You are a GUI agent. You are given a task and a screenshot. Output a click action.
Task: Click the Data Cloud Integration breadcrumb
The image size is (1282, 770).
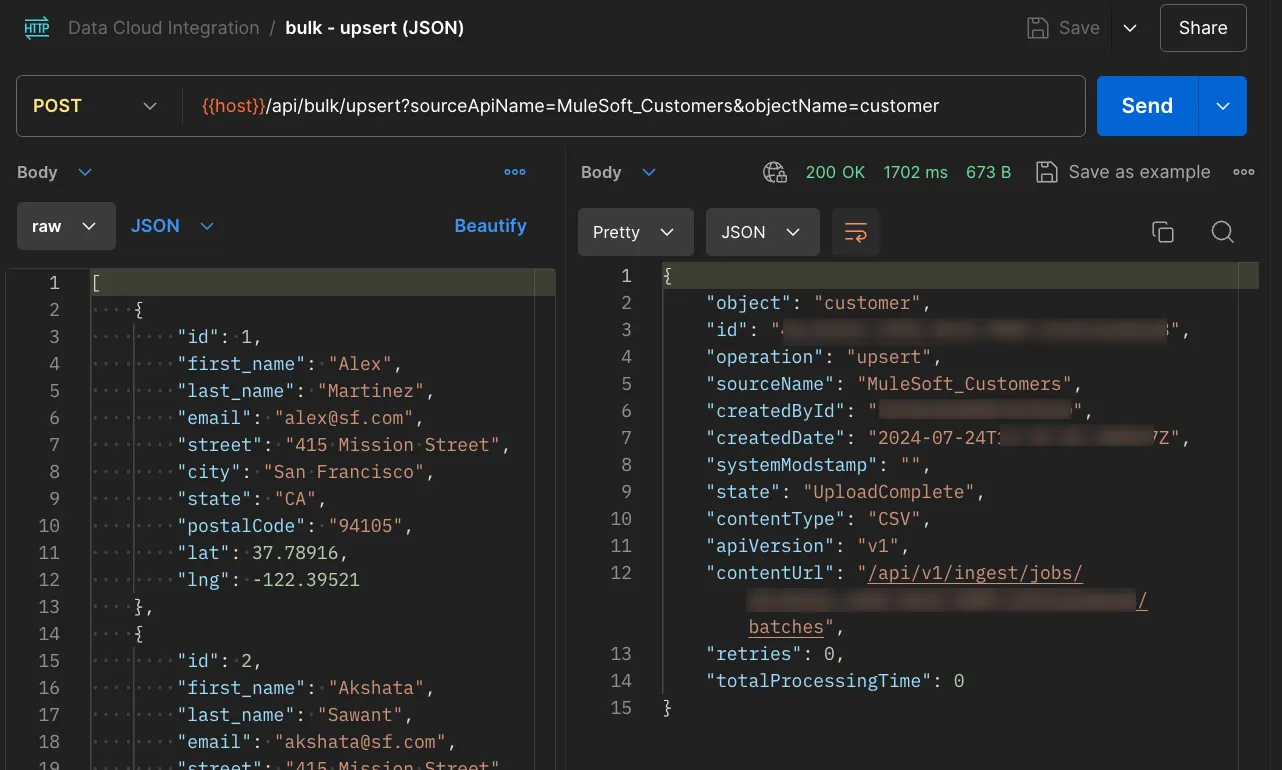[x=163, y=28]
